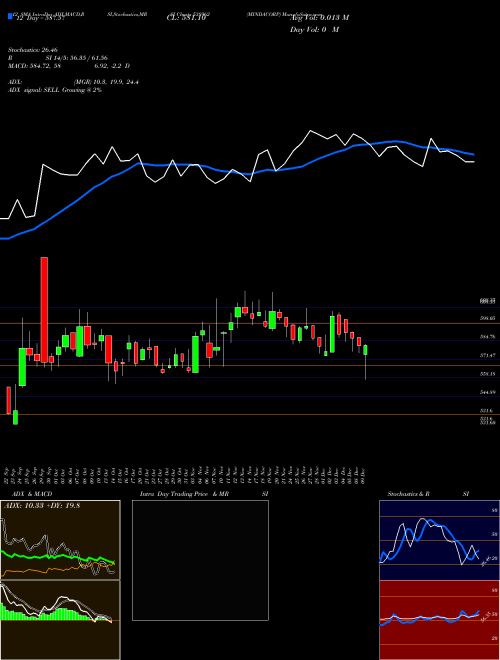500x660 pixels.
Task: Click 'ADX signal: SELL Growing @ 2%' text
Action: pos(55,90)
